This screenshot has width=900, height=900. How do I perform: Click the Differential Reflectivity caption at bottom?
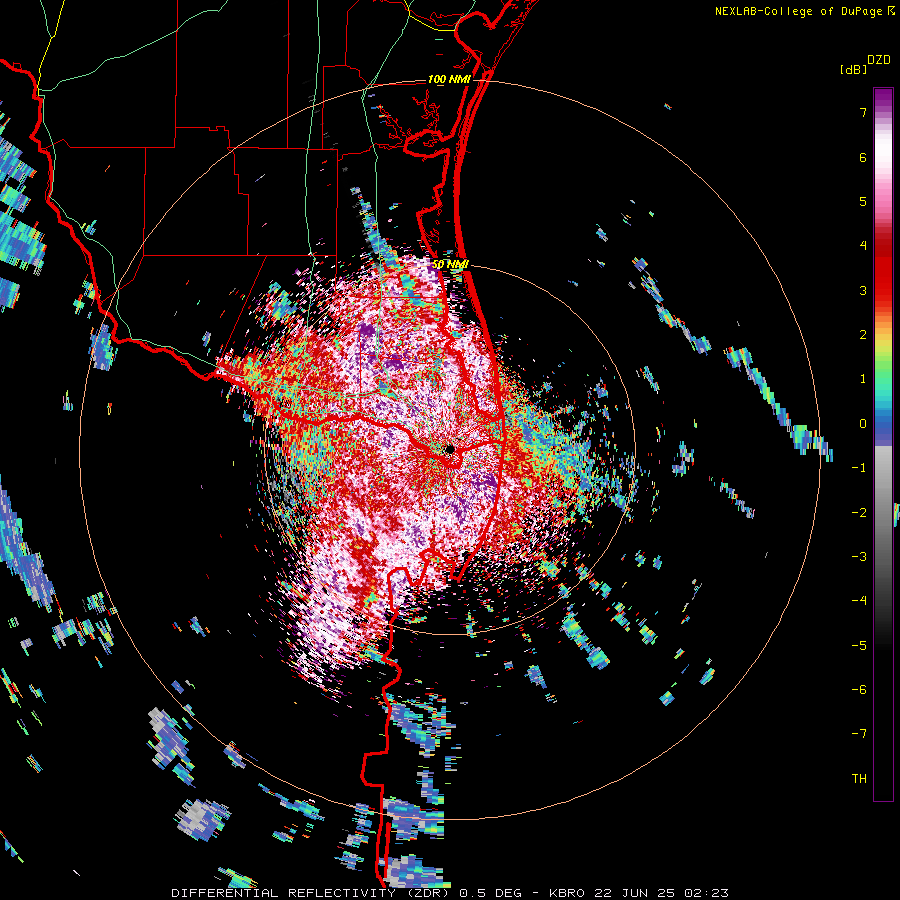(450, 893)
